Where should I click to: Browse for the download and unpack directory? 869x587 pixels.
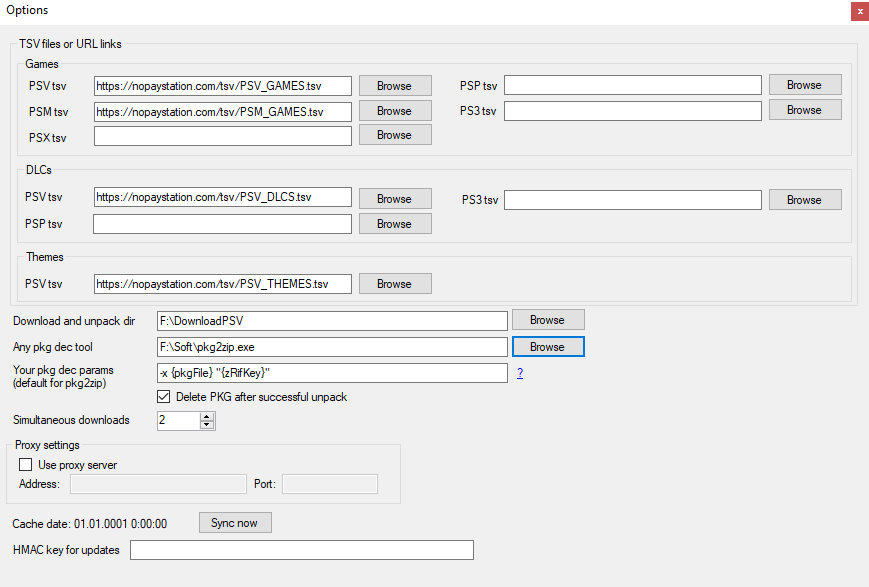point(548,320)
